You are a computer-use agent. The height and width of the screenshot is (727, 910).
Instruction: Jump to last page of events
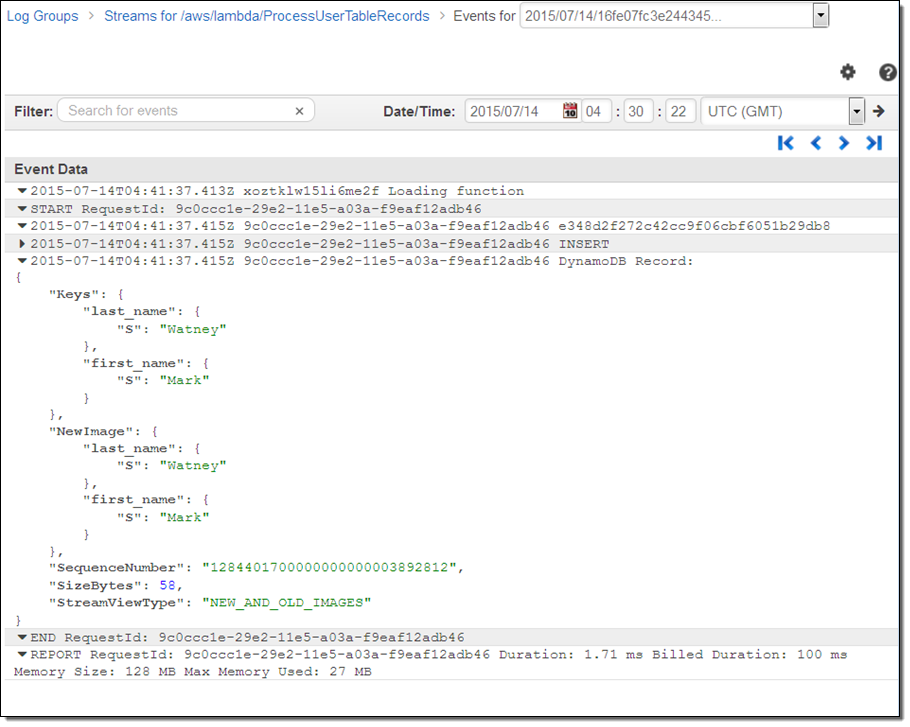pos(874,143)
